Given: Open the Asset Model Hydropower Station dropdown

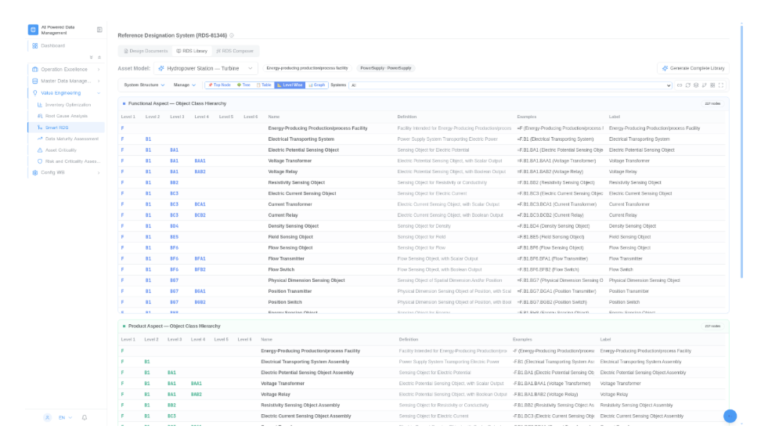Looking at the screenshot, I should point(206,68).
